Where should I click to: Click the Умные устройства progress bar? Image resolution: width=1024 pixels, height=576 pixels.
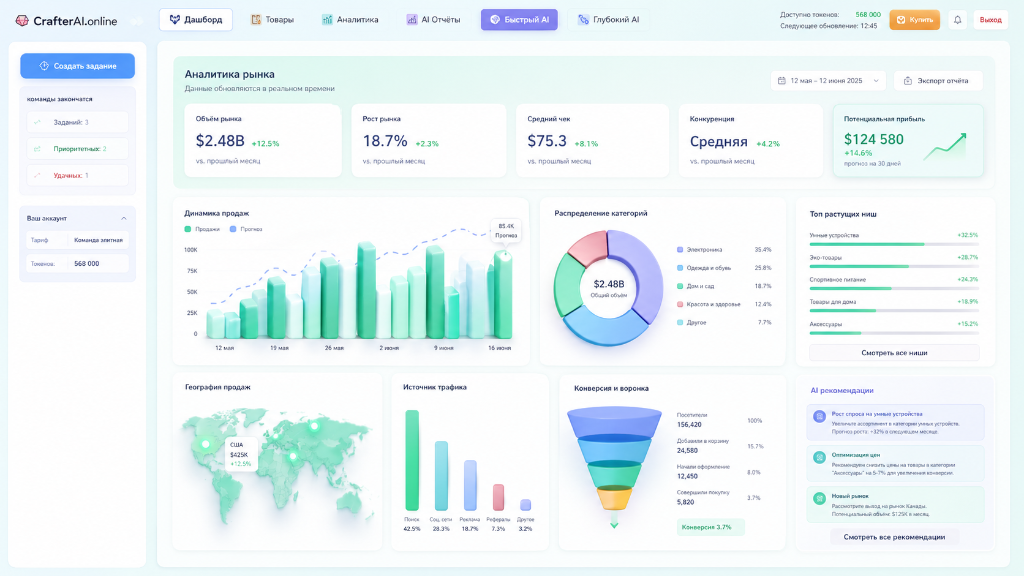[894, 244]
